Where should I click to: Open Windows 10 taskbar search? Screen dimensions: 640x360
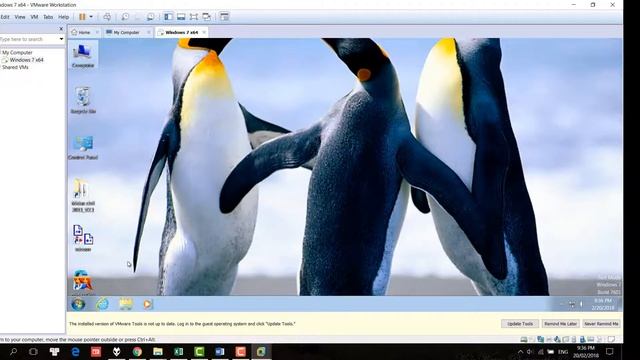(x=13, y=351)
